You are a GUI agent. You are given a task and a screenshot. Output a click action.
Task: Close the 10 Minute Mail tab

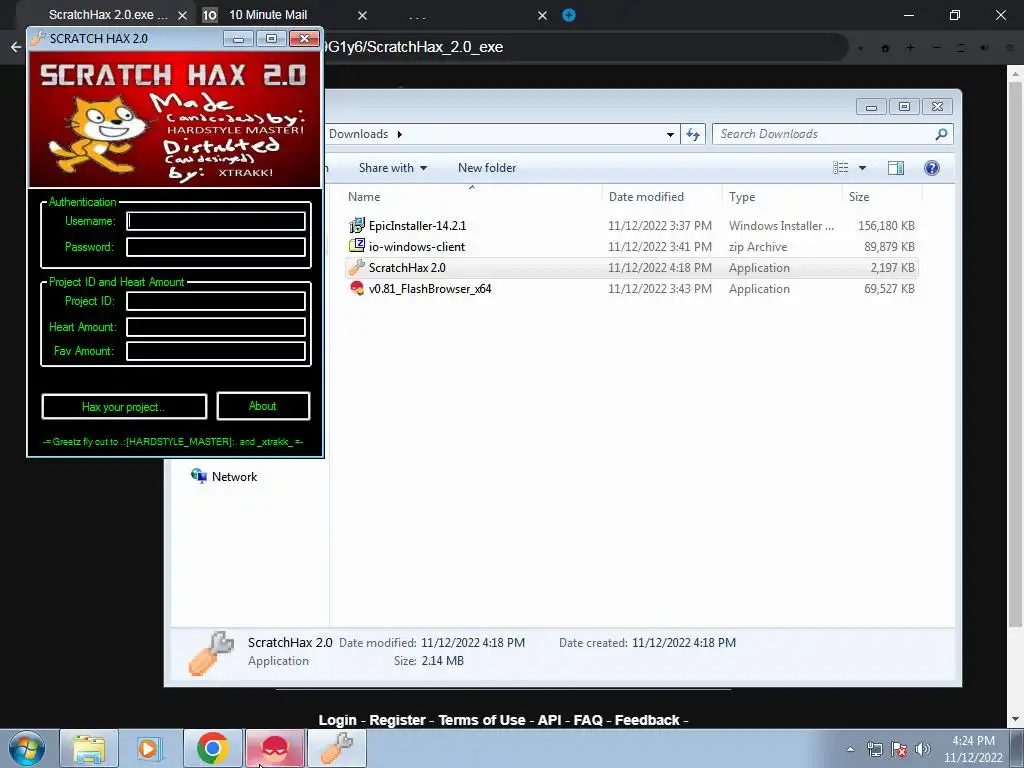tap(362, 16)
